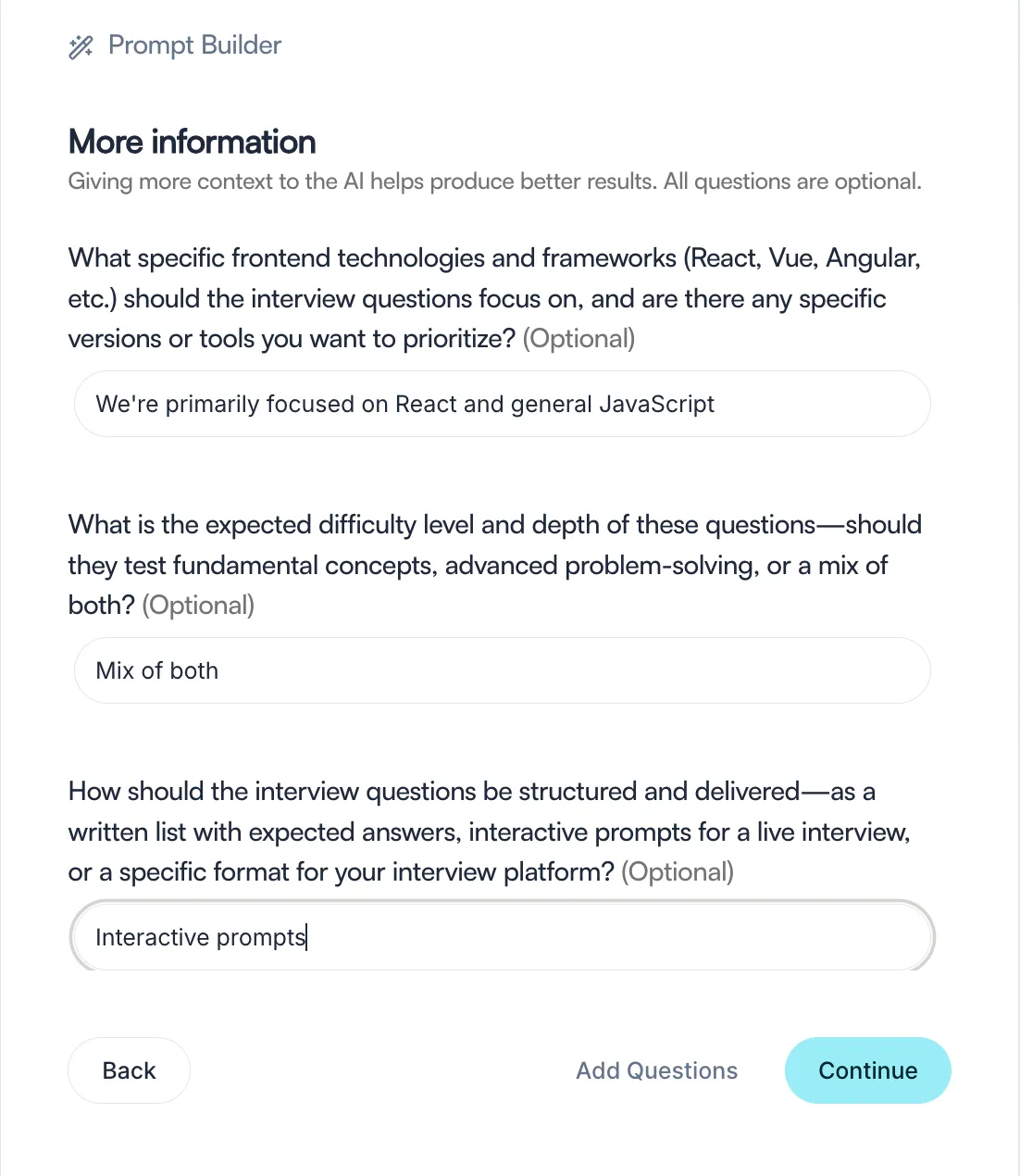Image resolution: width=1020 pixels, height=1176 pixels.
Task: Select the More information heading
Action: [193, 142]
